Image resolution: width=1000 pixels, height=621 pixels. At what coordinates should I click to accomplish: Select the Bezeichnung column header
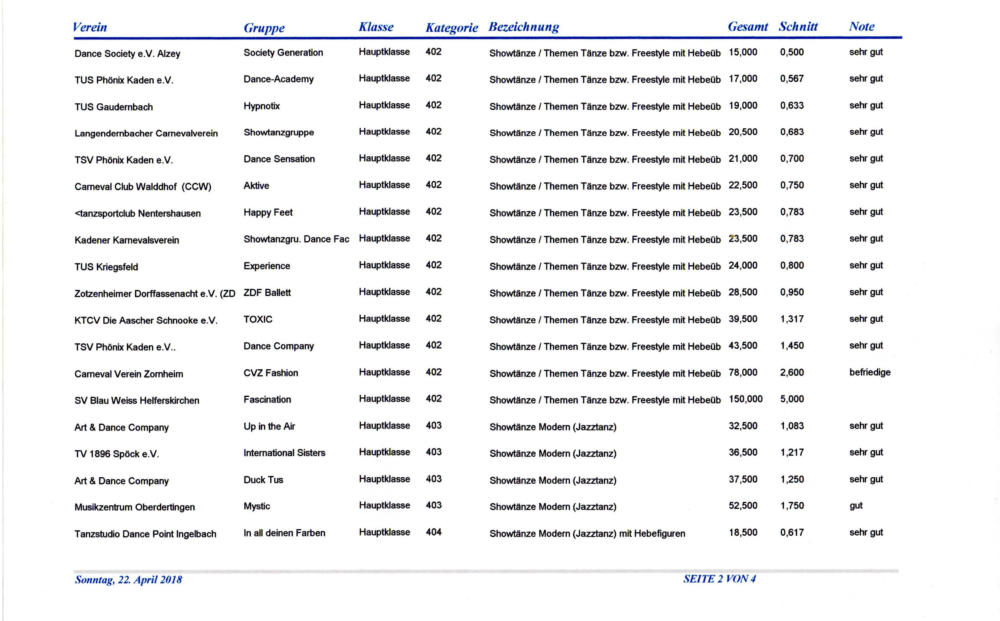pos(524,27)
